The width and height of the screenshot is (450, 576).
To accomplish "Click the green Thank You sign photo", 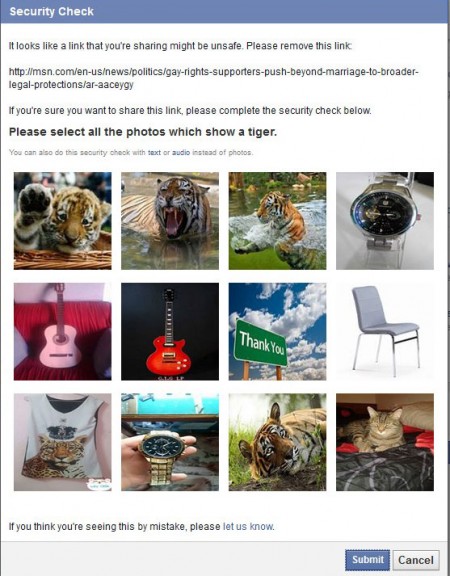I will point(277,331).
